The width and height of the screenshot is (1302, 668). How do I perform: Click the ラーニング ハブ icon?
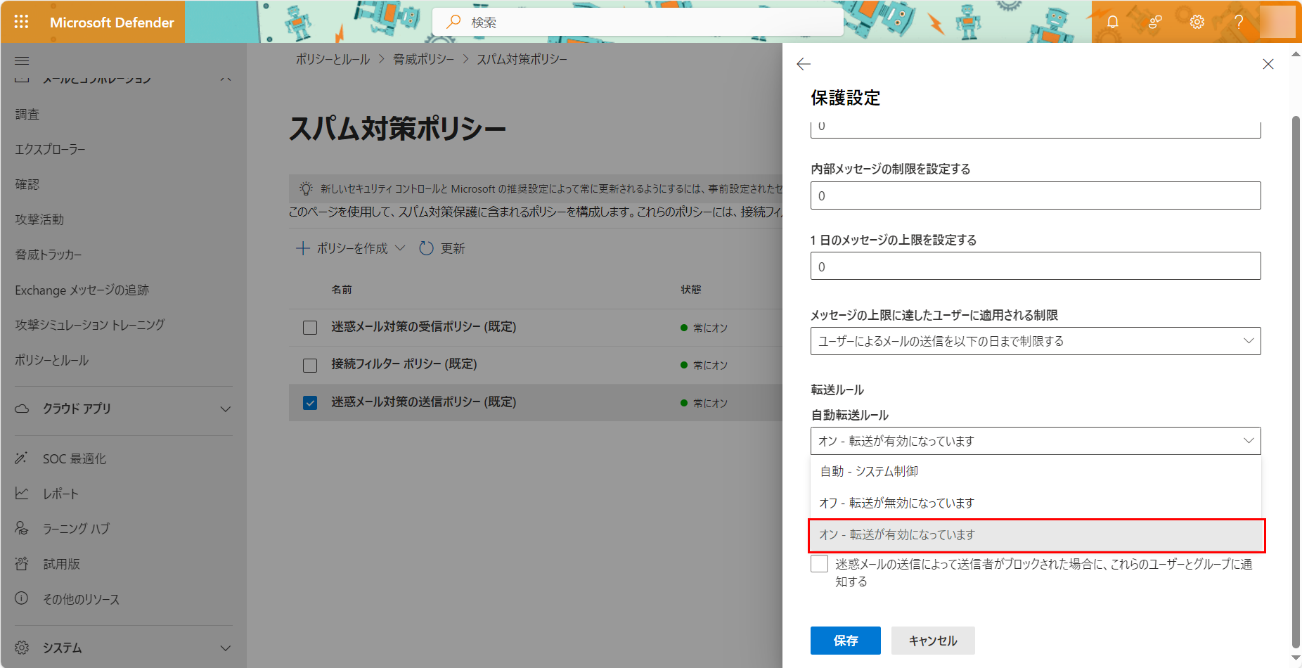pos(22,529)
